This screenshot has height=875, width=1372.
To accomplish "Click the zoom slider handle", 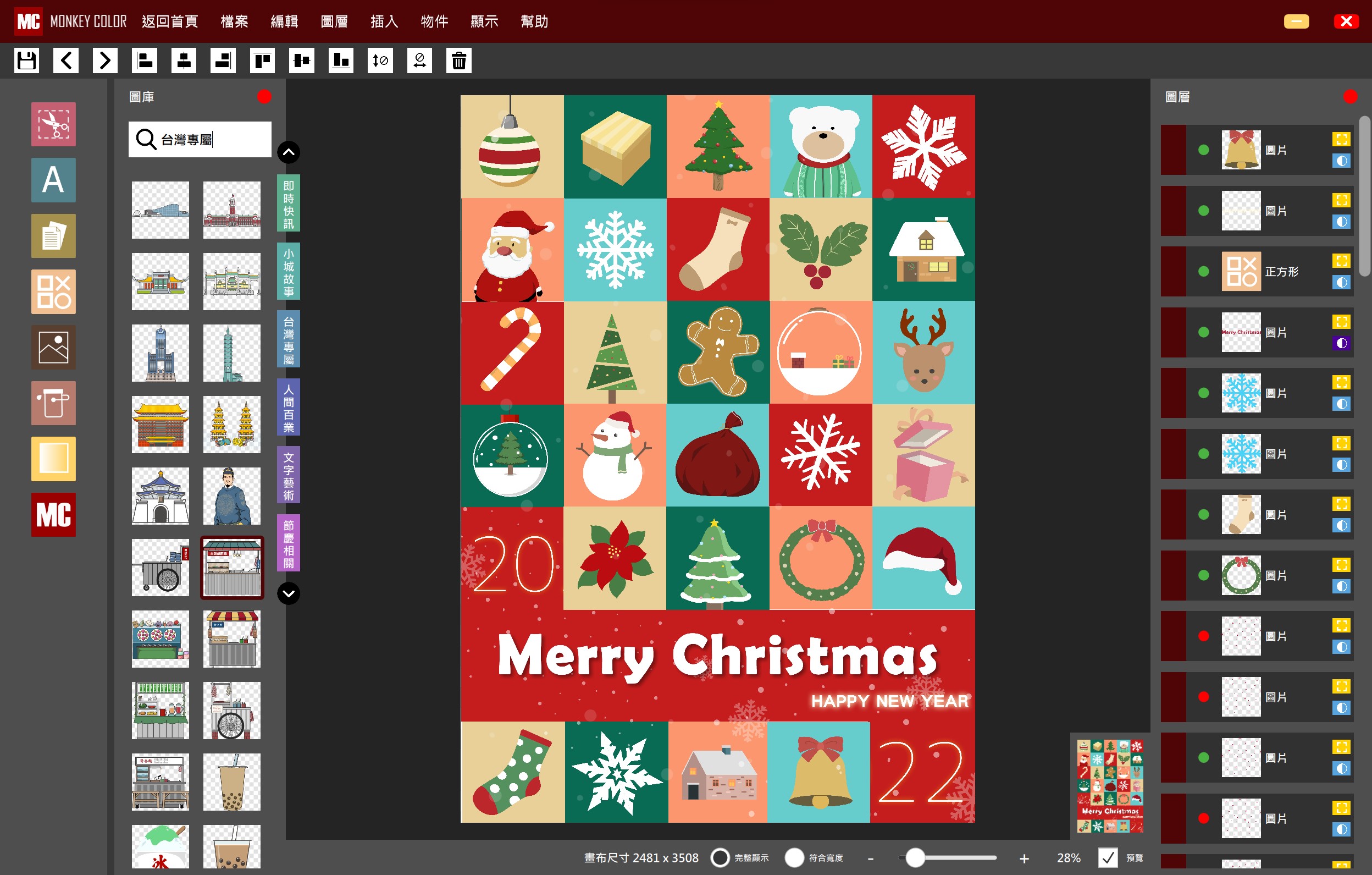I will pyautogui.click(x=915, y=857).
